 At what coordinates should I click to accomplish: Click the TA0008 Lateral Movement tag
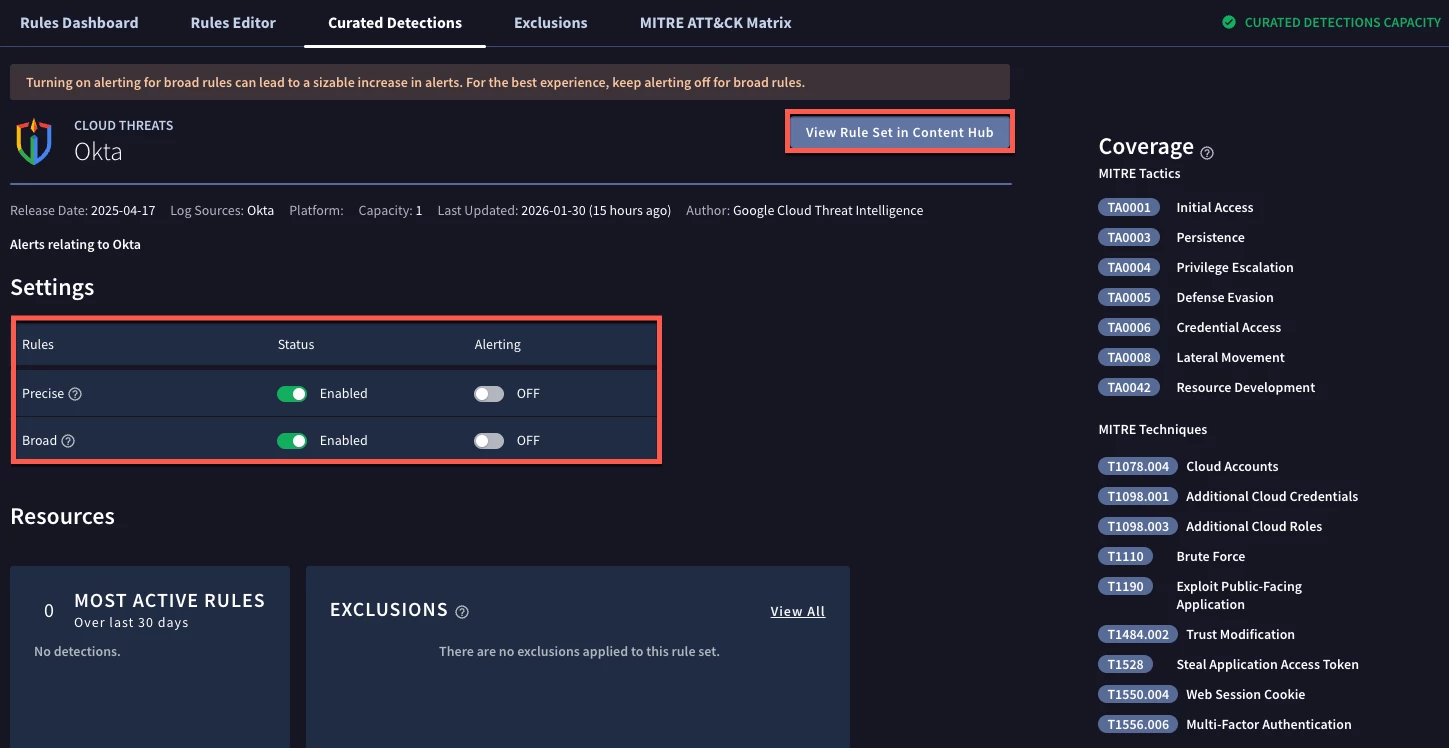[1129, 357]
